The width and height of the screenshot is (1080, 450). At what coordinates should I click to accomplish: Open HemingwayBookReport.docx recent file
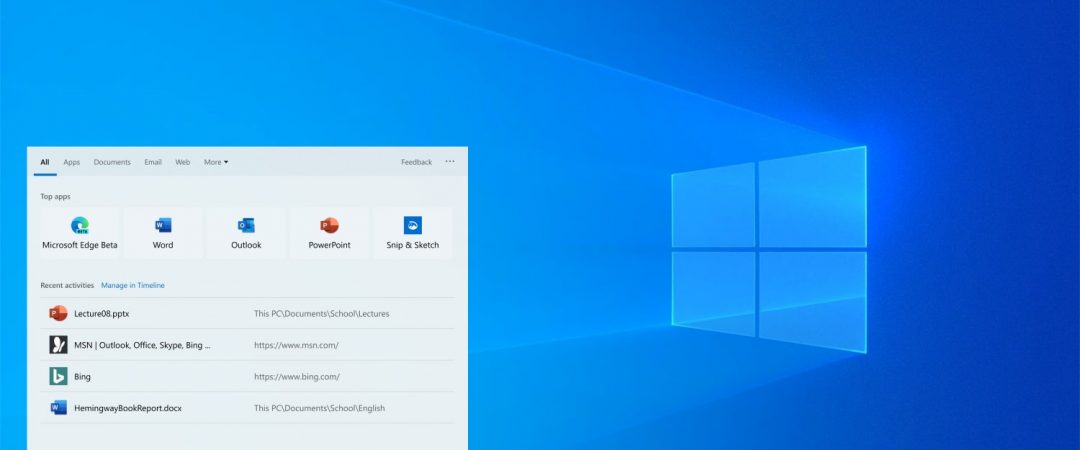[x=248, y=408]
